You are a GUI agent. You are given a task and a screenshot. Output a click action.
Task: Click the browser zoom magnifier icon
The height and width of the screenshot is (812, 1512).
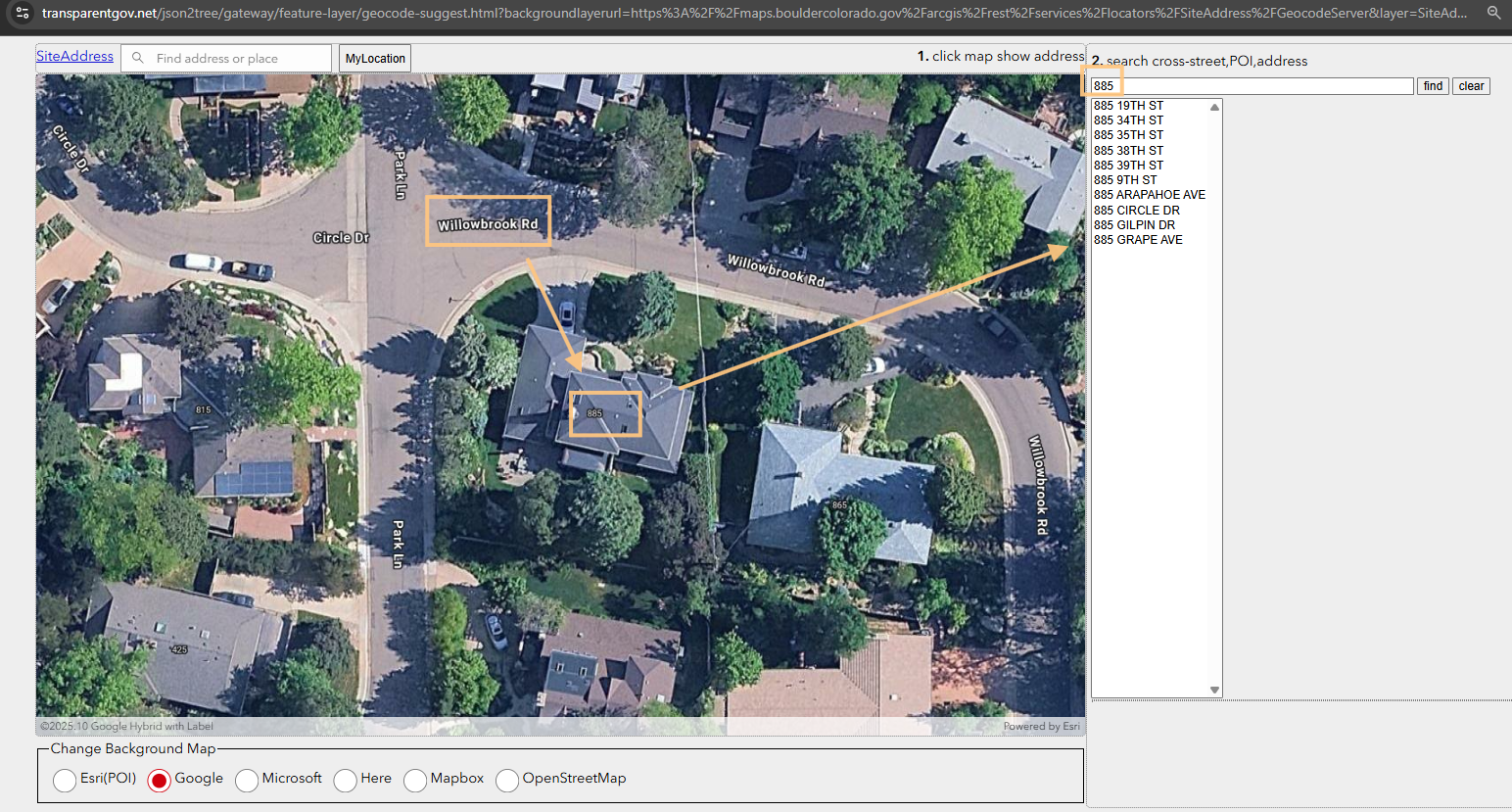[x=1493, y=13]
